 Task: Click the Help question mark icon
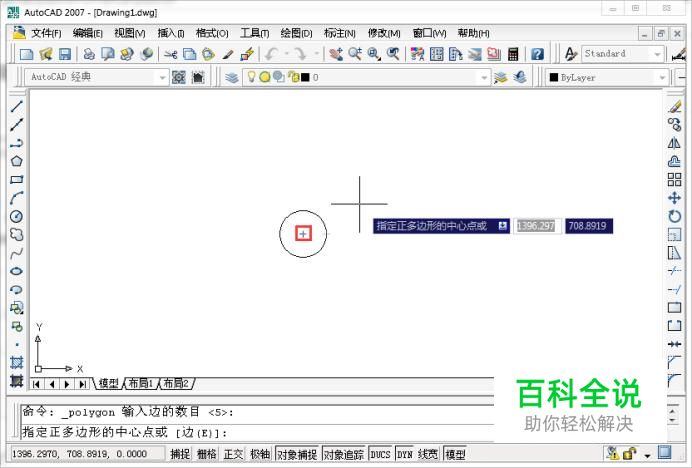[537, 54]
